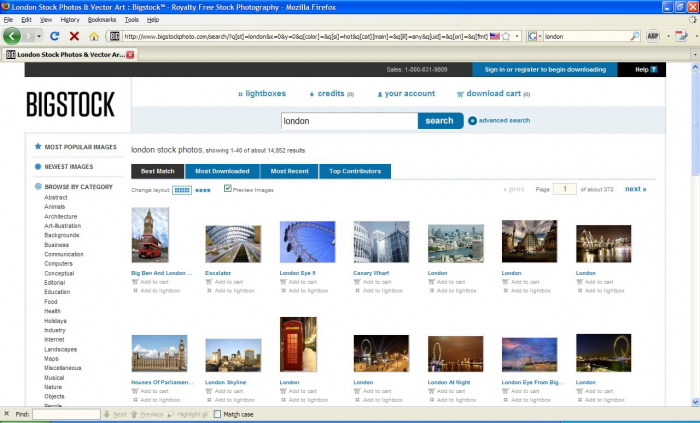Open the Houses Of Parliament thumbnail

(x=159, y=353)
